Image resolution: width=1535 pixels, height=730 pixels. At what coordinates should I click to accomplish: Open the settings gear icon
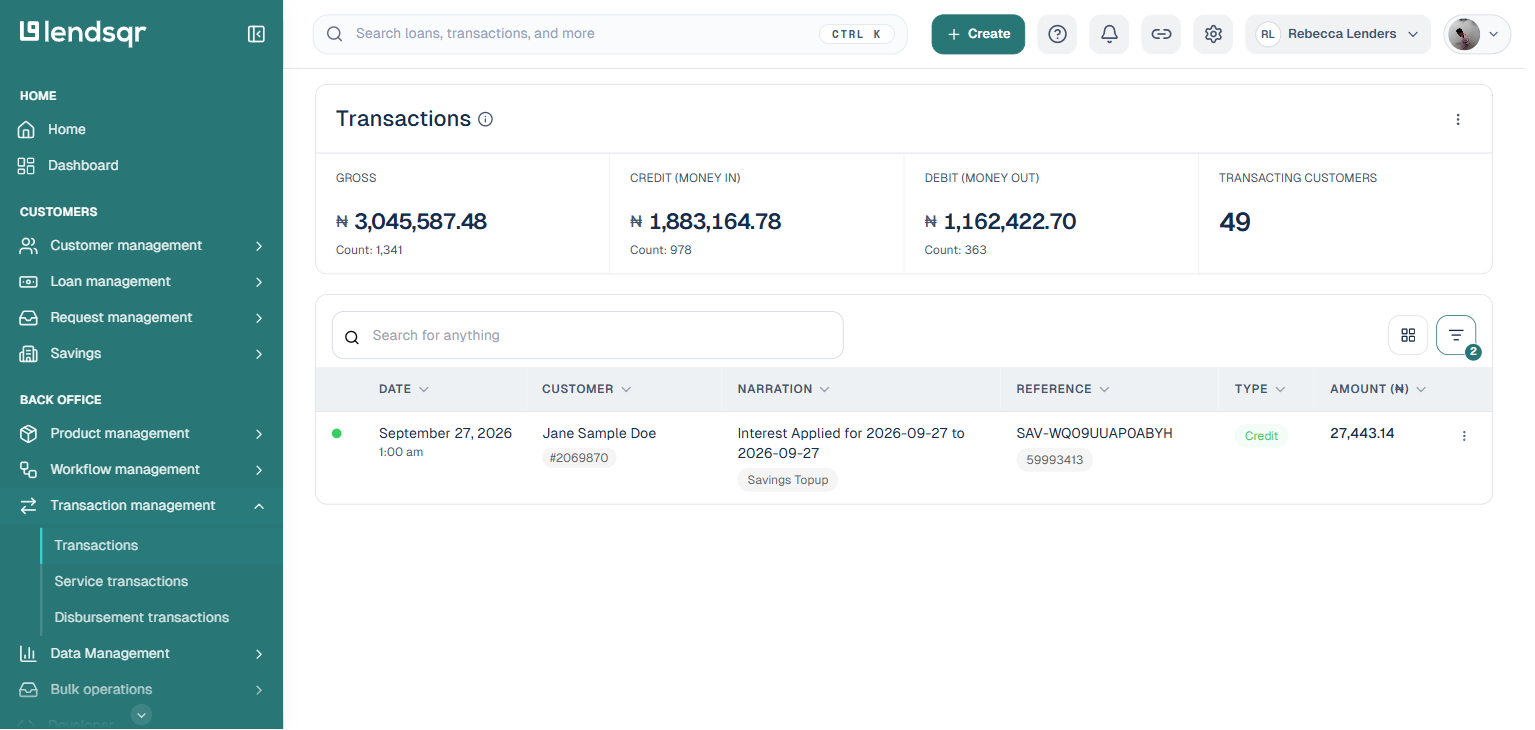click(1213, 34)
